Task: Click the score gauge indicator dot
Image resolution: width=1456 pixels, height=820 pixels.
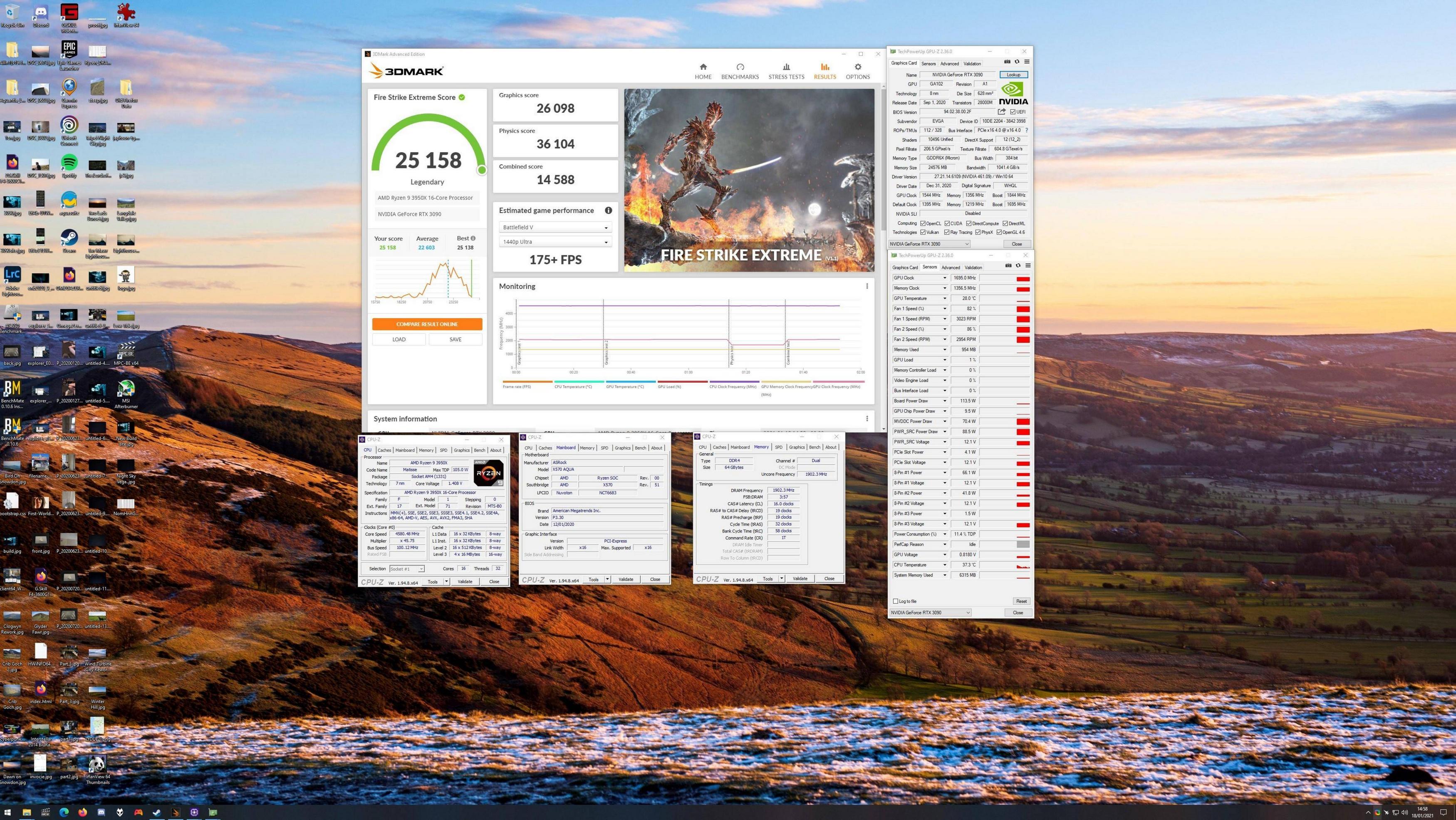Action: pos(482,170)
